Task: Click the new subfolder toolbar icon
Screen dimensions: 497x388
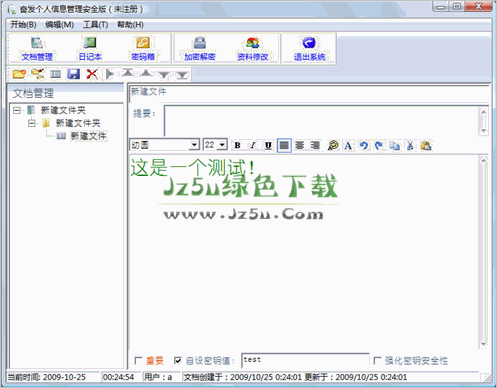Action: click(x=38, y=74)
